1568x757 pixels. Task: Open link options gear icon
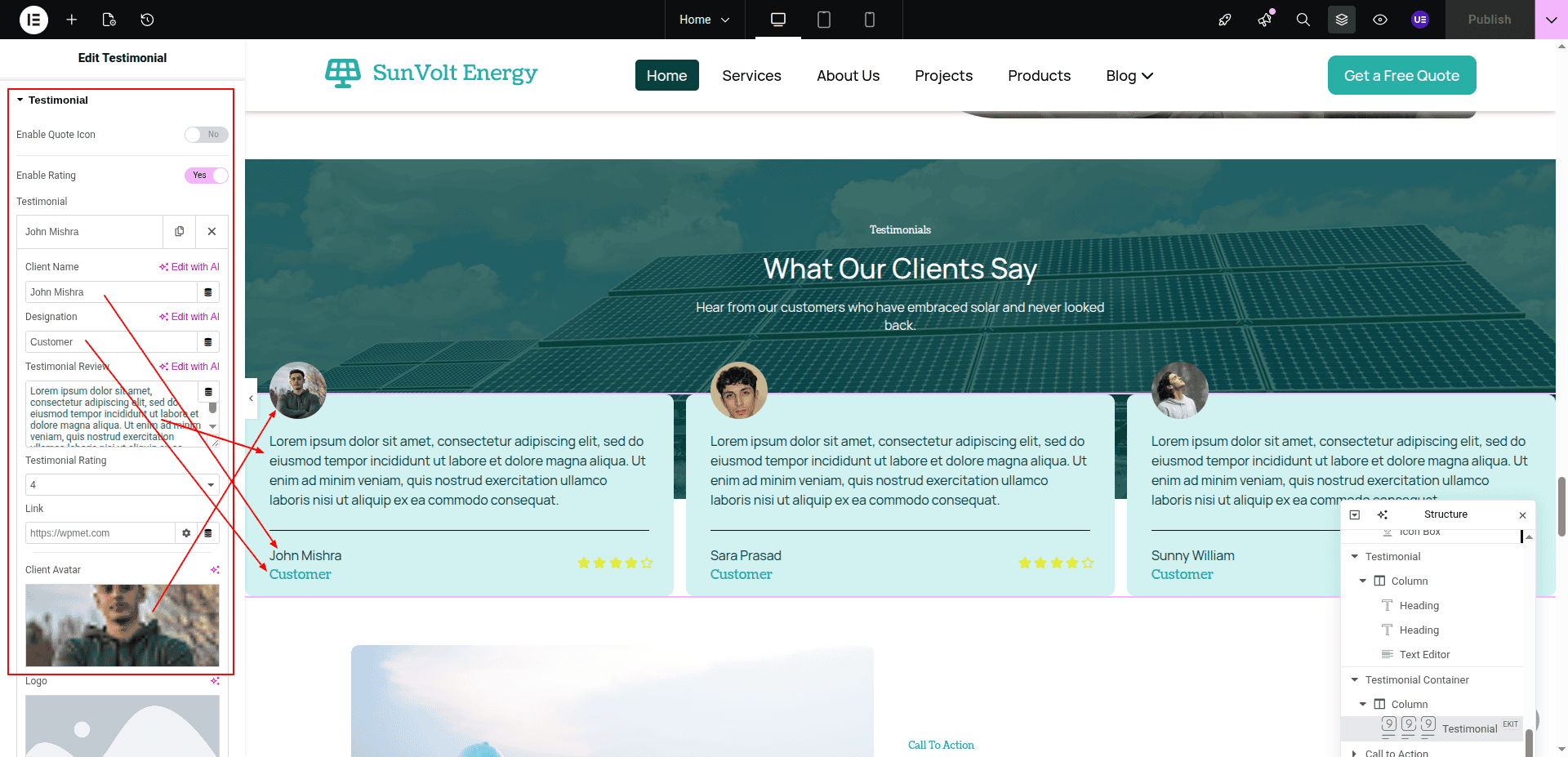point(186,533)
